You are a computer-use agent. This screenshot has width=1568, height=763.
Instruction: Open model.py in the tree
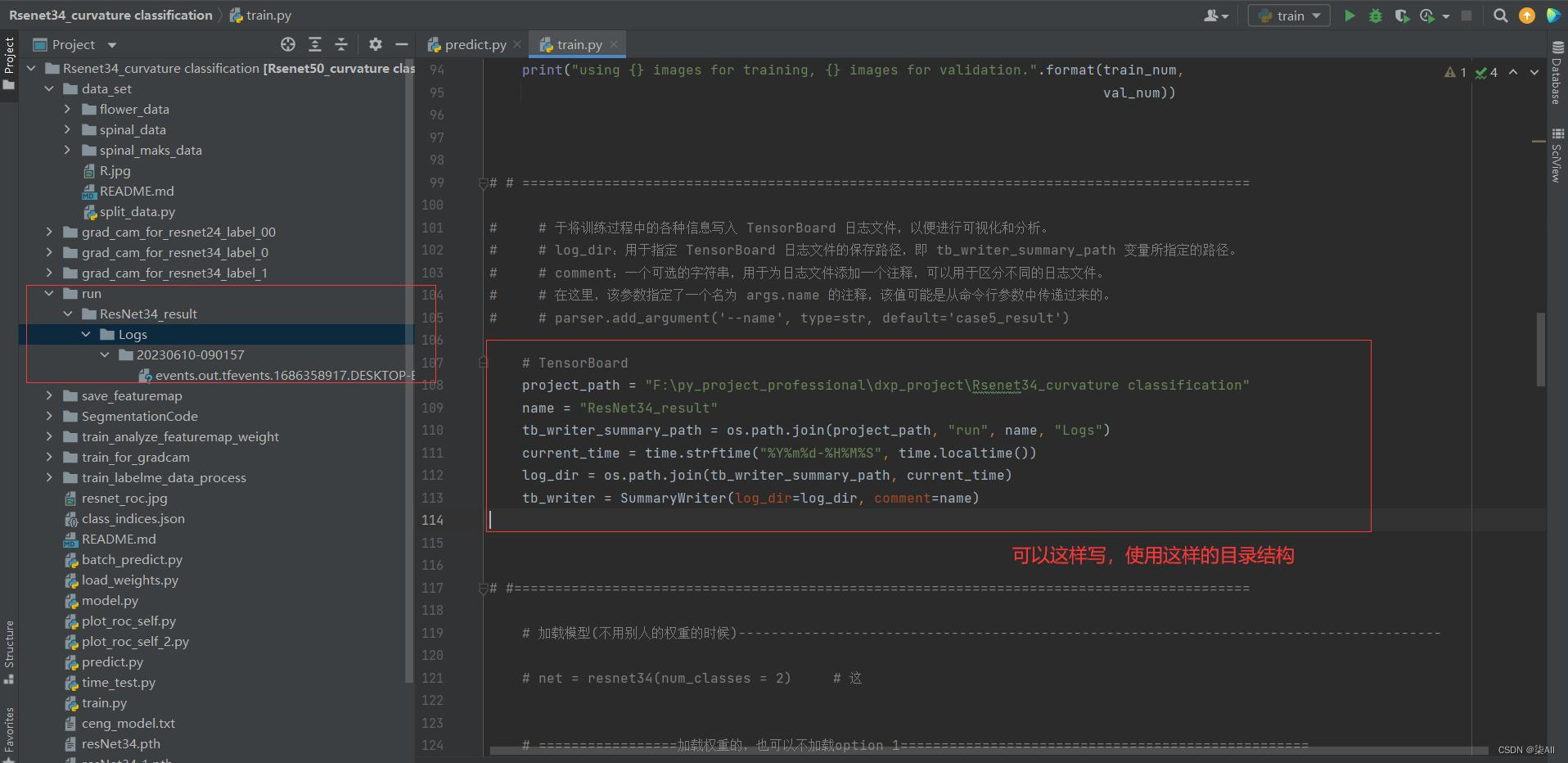click(x=101, y=600)
